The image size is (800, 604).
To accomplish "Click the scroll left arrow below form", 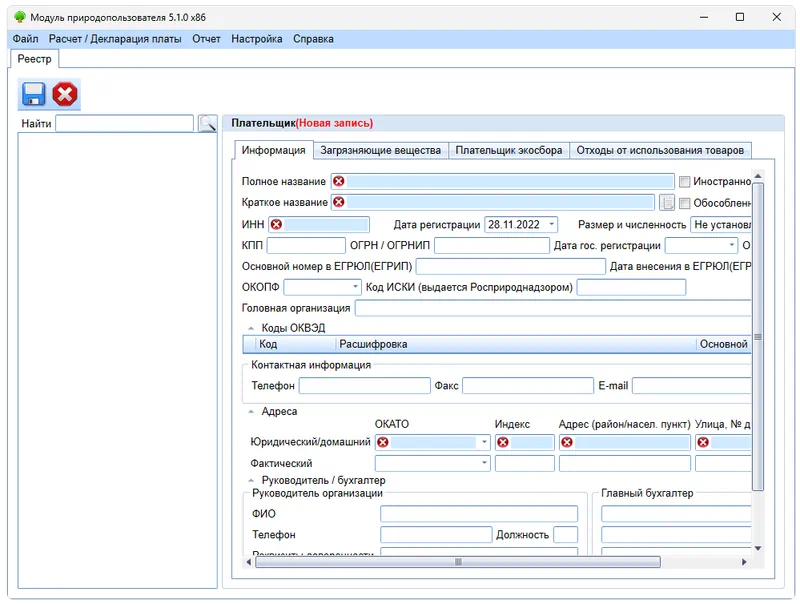I will pos(249,562).
